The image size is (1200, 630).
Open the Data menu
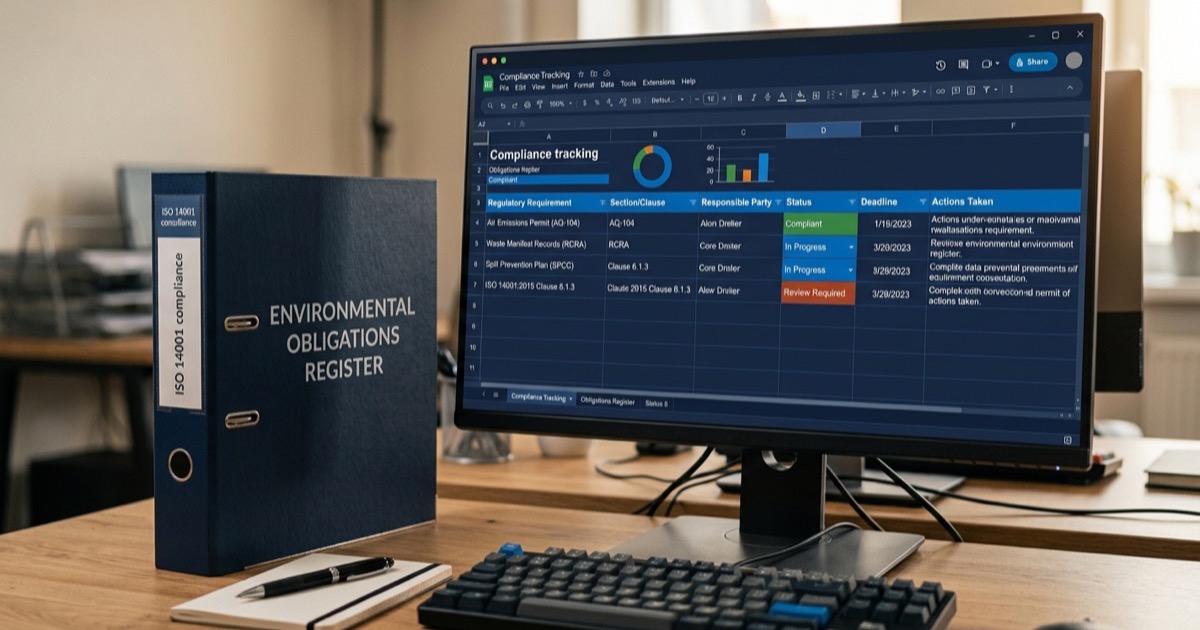pos(607,84)
